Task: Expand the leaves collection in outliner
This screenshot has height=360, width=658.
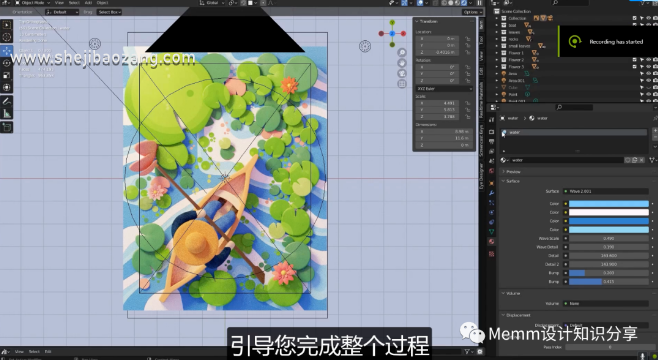Action: pyautogui.click(x=497, y=32)
